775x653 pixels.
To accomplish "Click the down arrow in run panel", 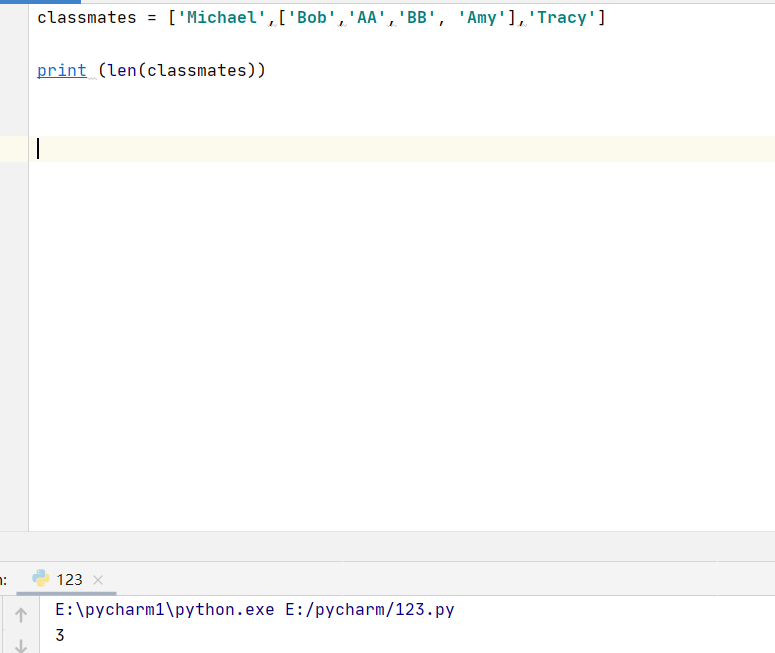I will [21, 646].
